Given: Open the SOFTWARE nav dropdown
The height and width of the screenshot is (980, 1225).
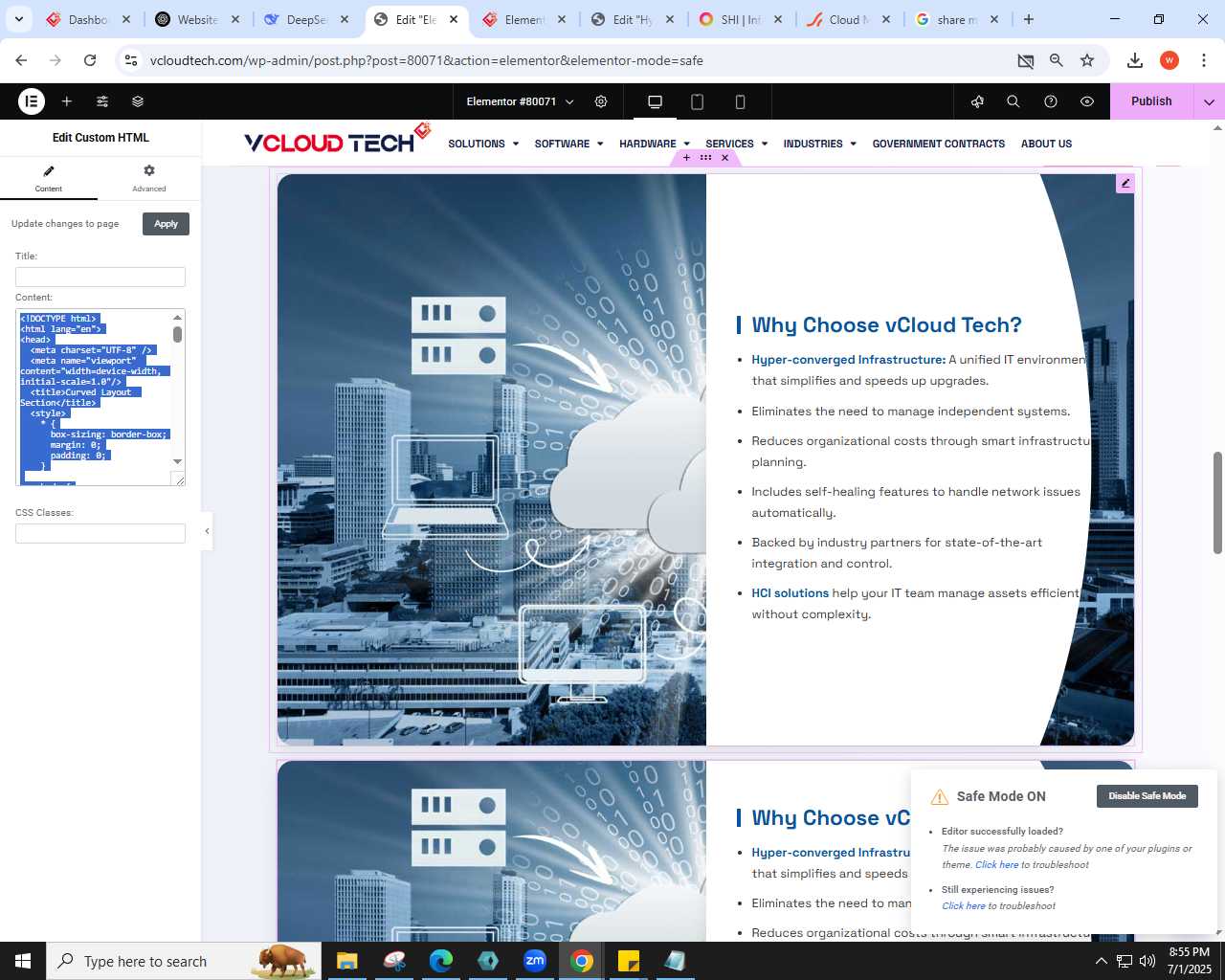Looking at the screenshot, I should click(568, 144).
